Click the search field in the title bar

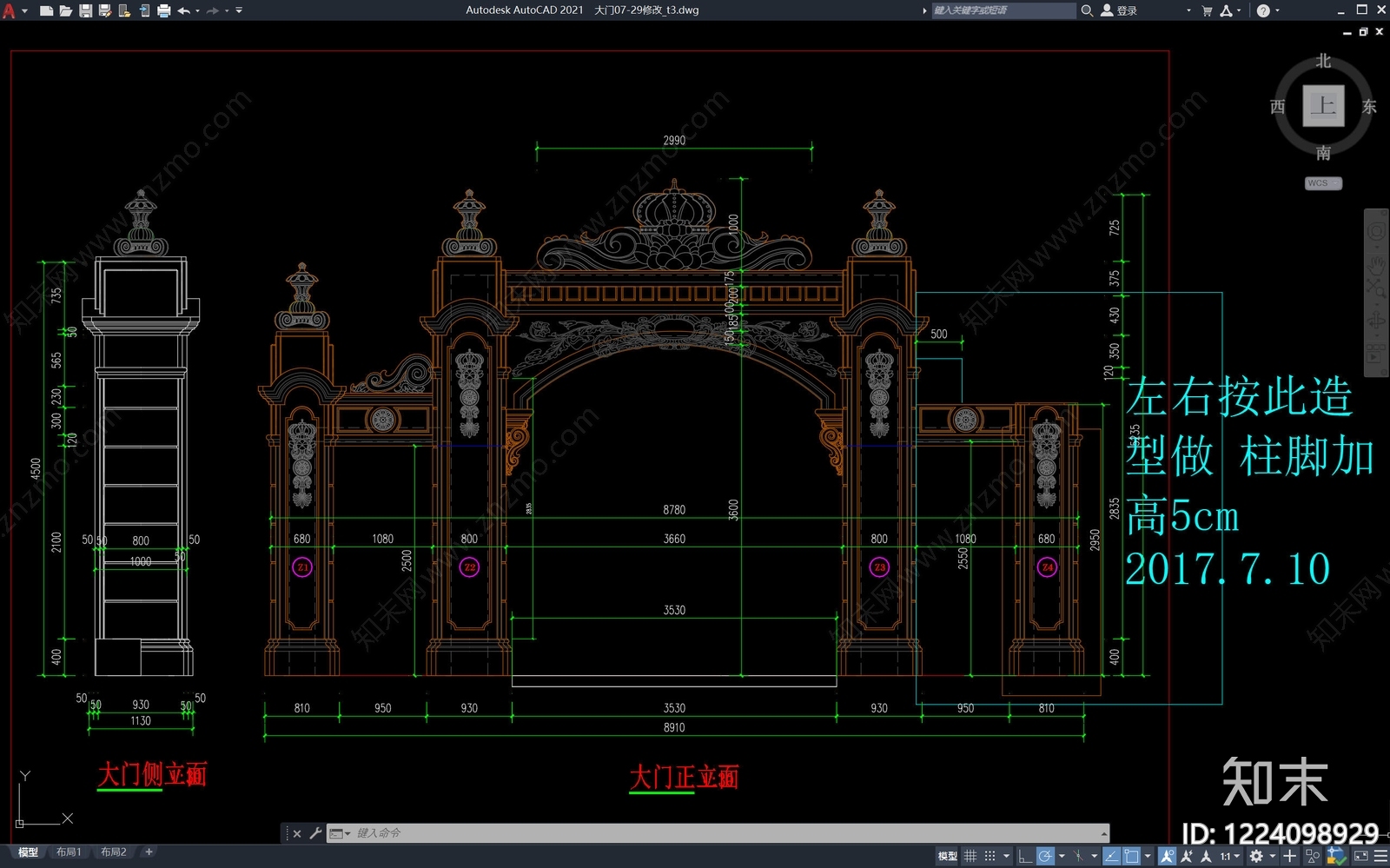tap(1003, 10)
